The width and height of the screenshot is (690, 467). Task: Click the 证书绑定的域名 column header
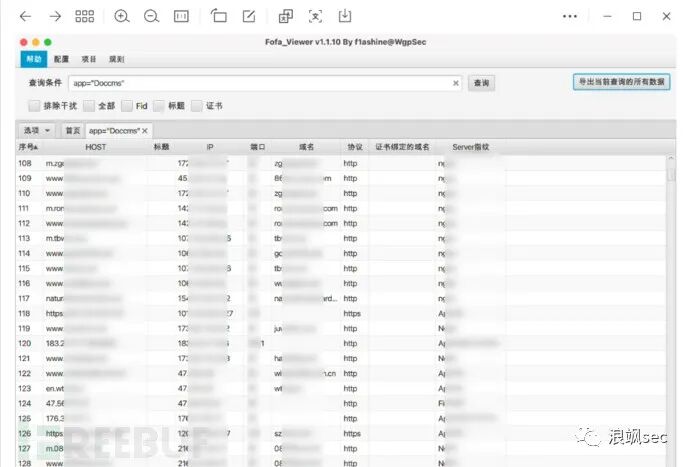click(x=402, y=147)
